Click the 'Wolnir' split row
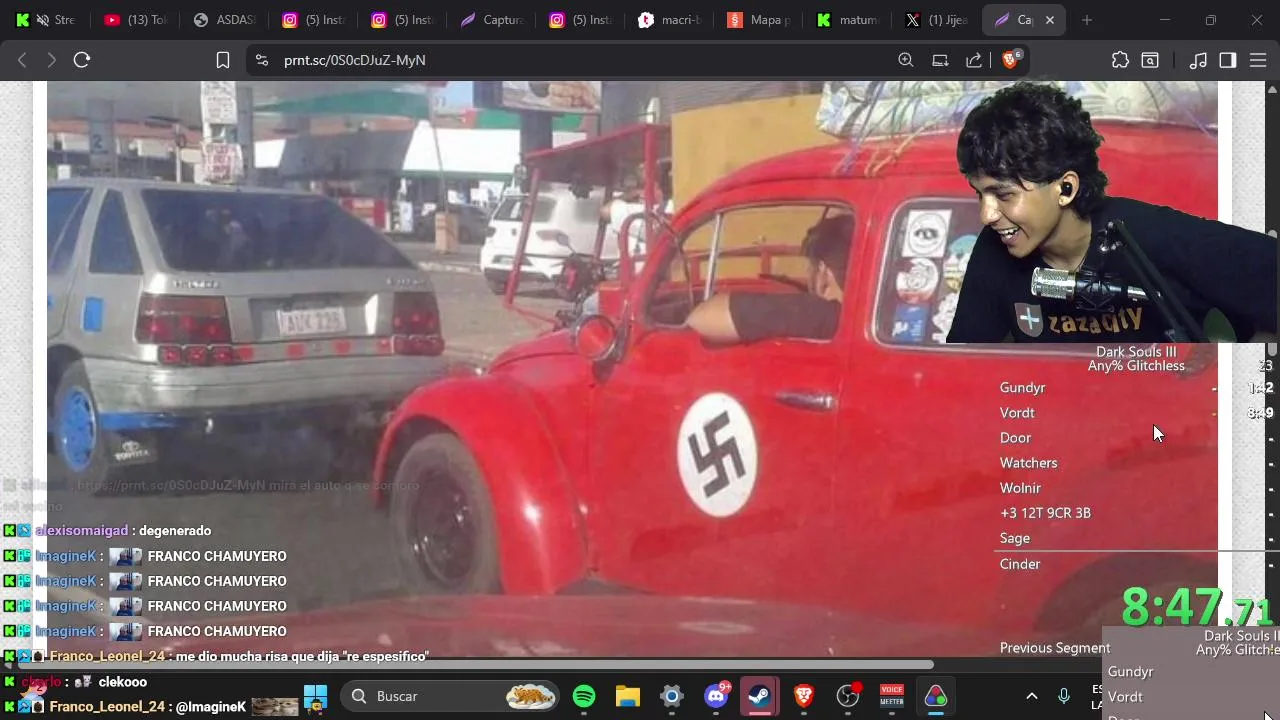Viewport: 1280px width, 720px height. click(x=1020, y=488)
